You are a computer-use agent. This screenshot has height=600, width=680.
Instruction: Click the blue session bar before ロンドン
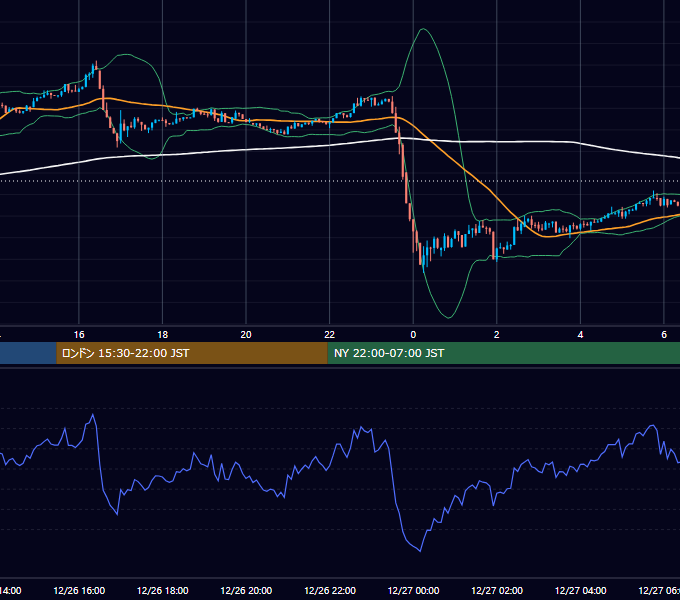[x=28, y=353]
